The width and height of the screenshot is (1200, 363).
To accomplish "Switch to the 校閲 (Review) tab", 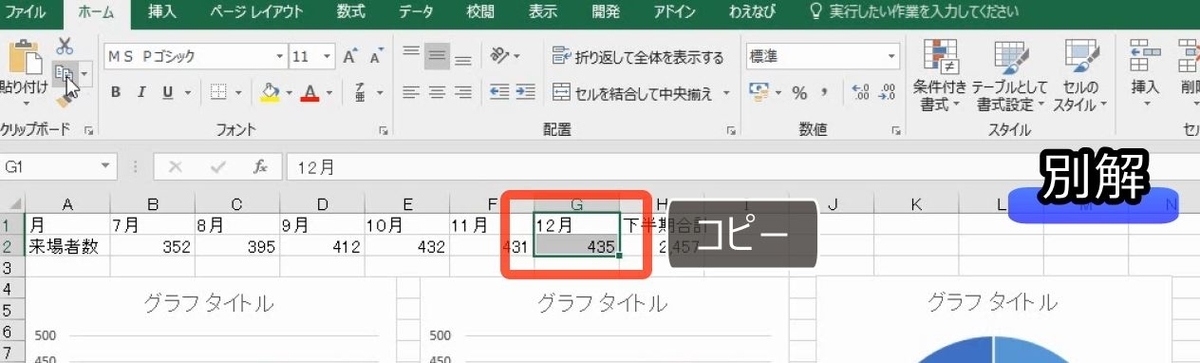I will tap(480, 13).
